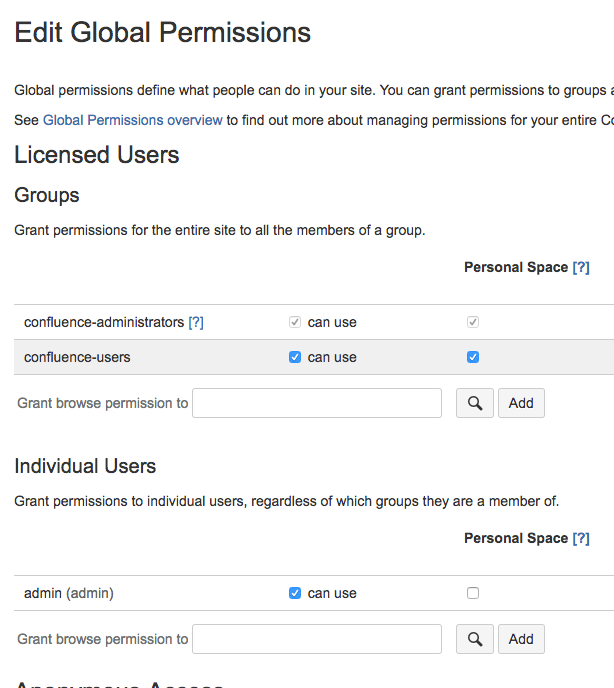The width and height of the screenshot is (614, 688).
Task: Focus the individual user permission input field
Action: [317, 639]
